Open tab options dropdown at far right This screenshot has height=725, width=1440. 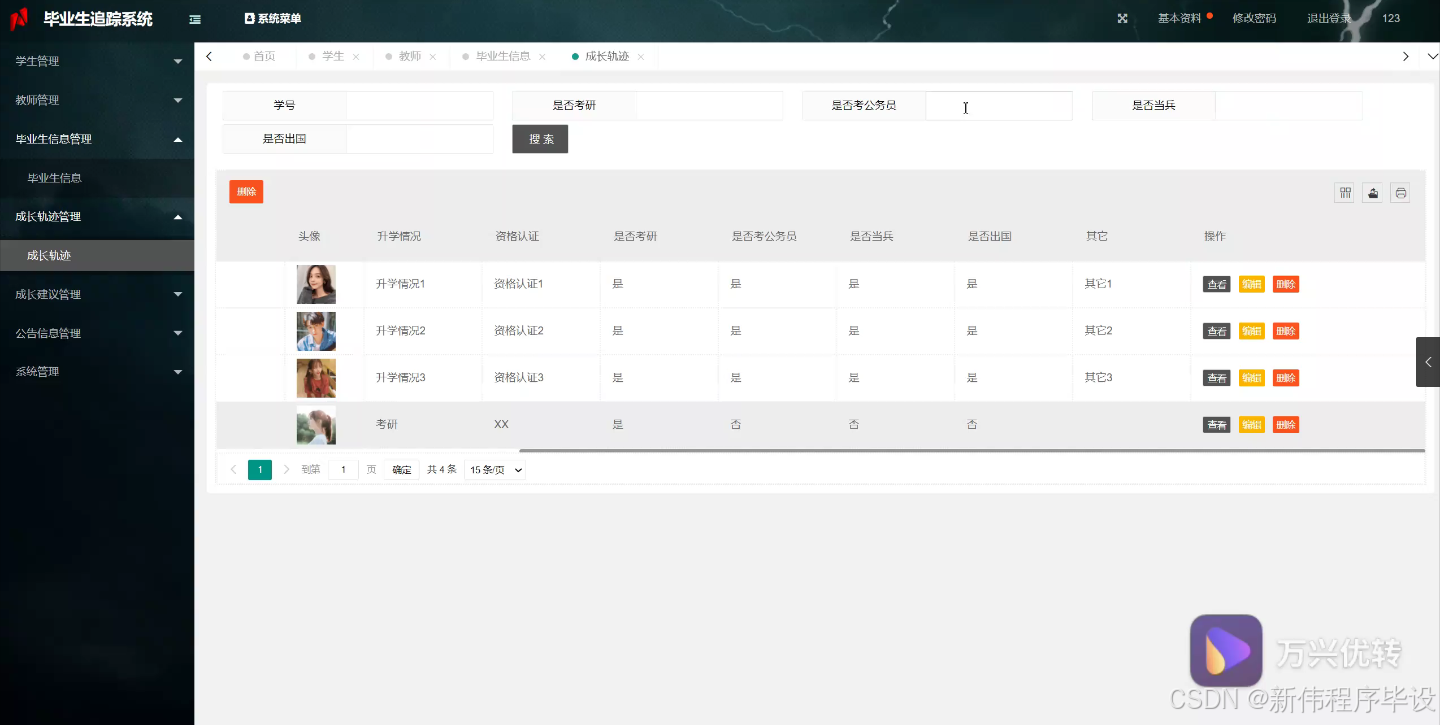1432,57
